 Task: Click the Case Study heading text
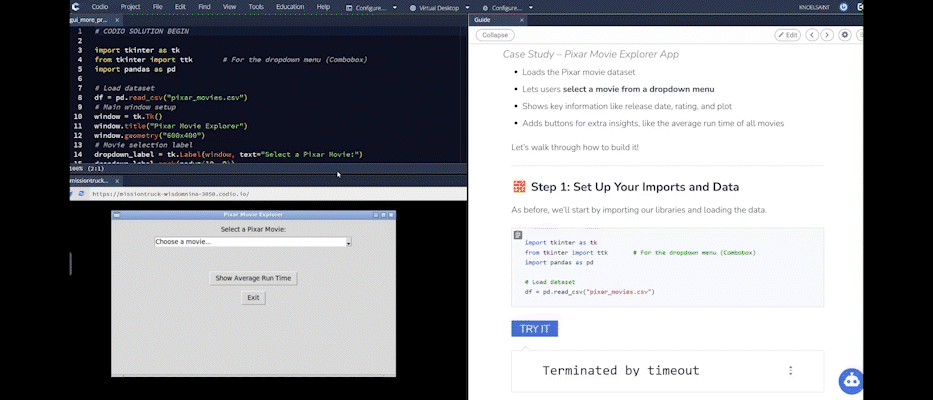591,55
